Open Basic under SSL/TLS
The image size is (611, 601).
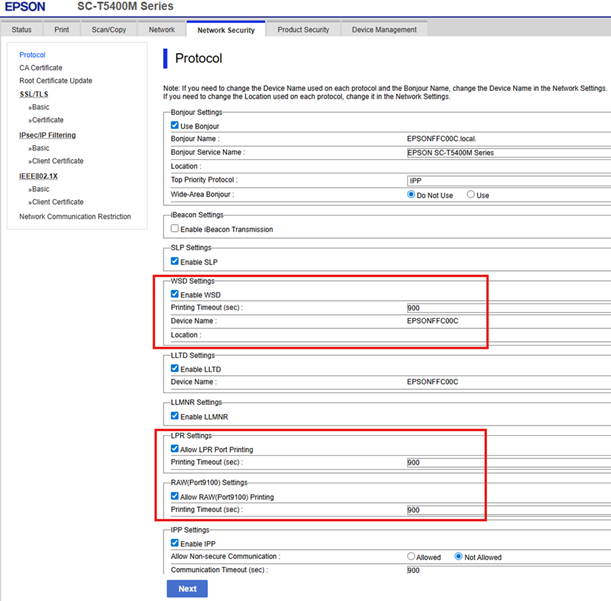pos(39,107)
